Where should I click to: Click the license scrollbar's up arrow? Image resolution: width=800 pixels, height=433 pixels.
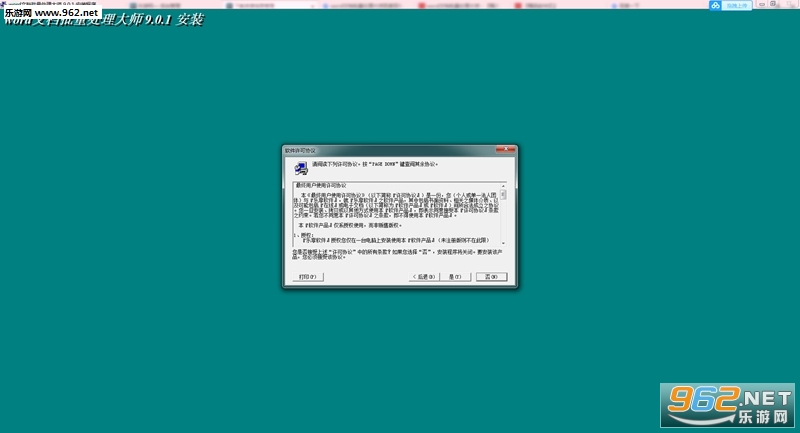503,186
